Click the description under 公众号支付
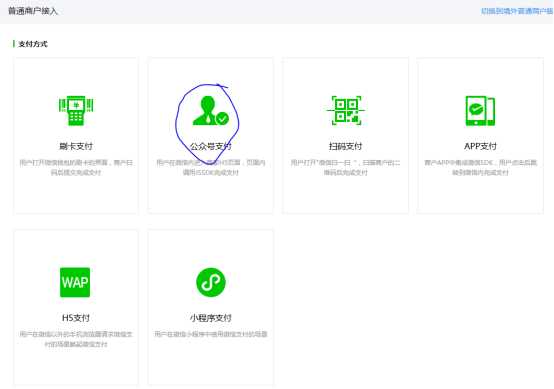The width and height of the screenshot is (554, 389). click(x=211, y=167)
